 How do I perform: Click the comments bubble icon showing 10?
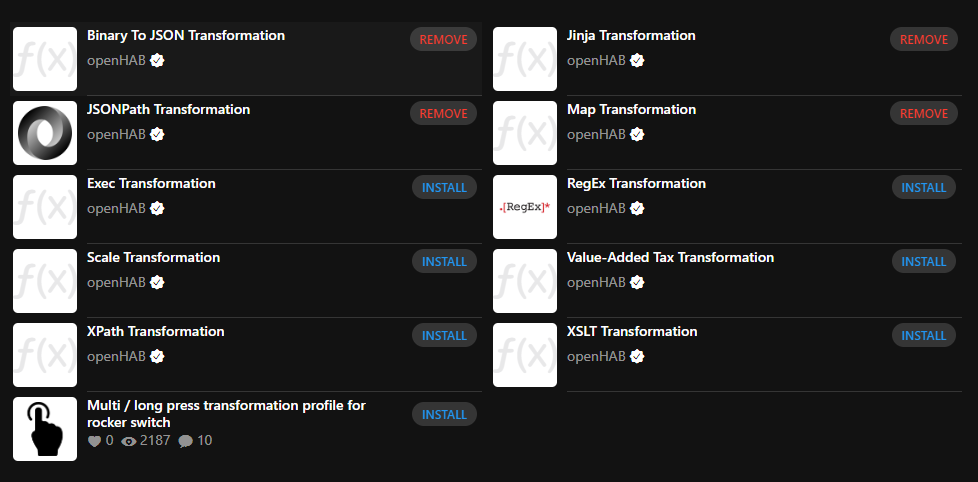coord(185,441)
